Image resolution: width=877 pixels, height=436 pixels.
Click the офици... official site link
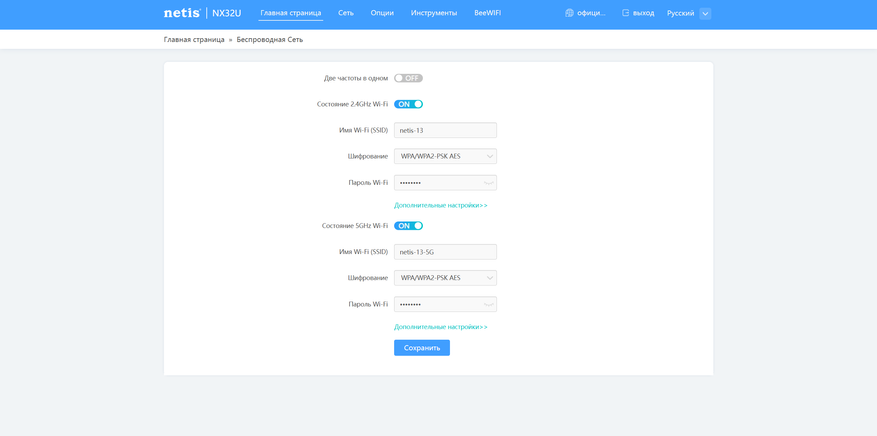(x=591, y=13)
